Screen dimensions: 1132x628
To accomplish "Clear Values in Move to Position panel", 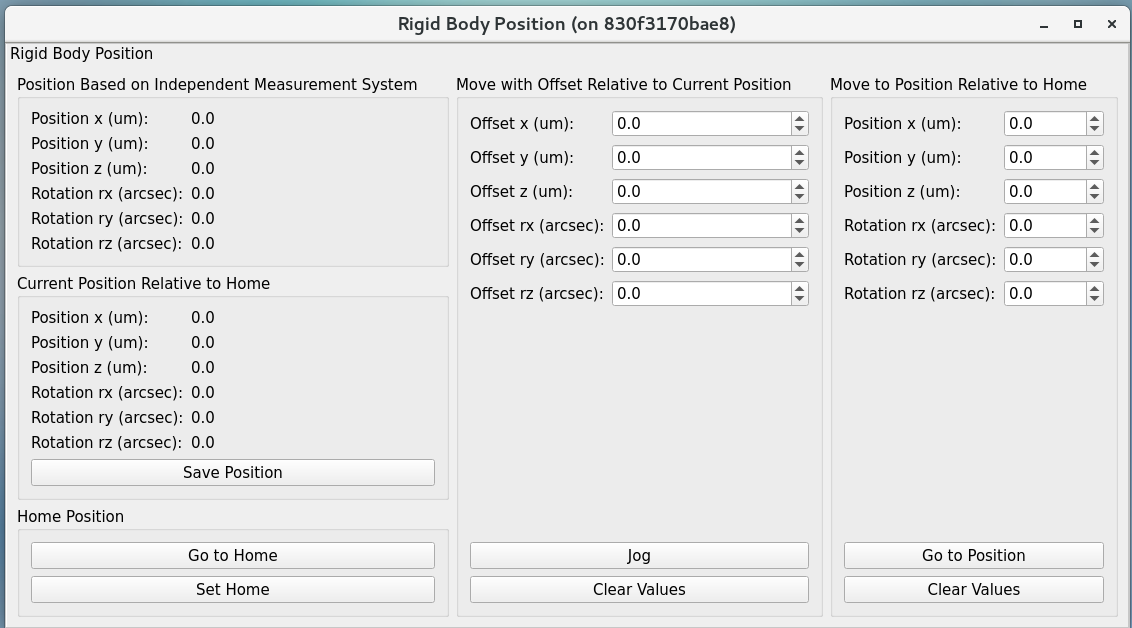I will tap(973, 589).
